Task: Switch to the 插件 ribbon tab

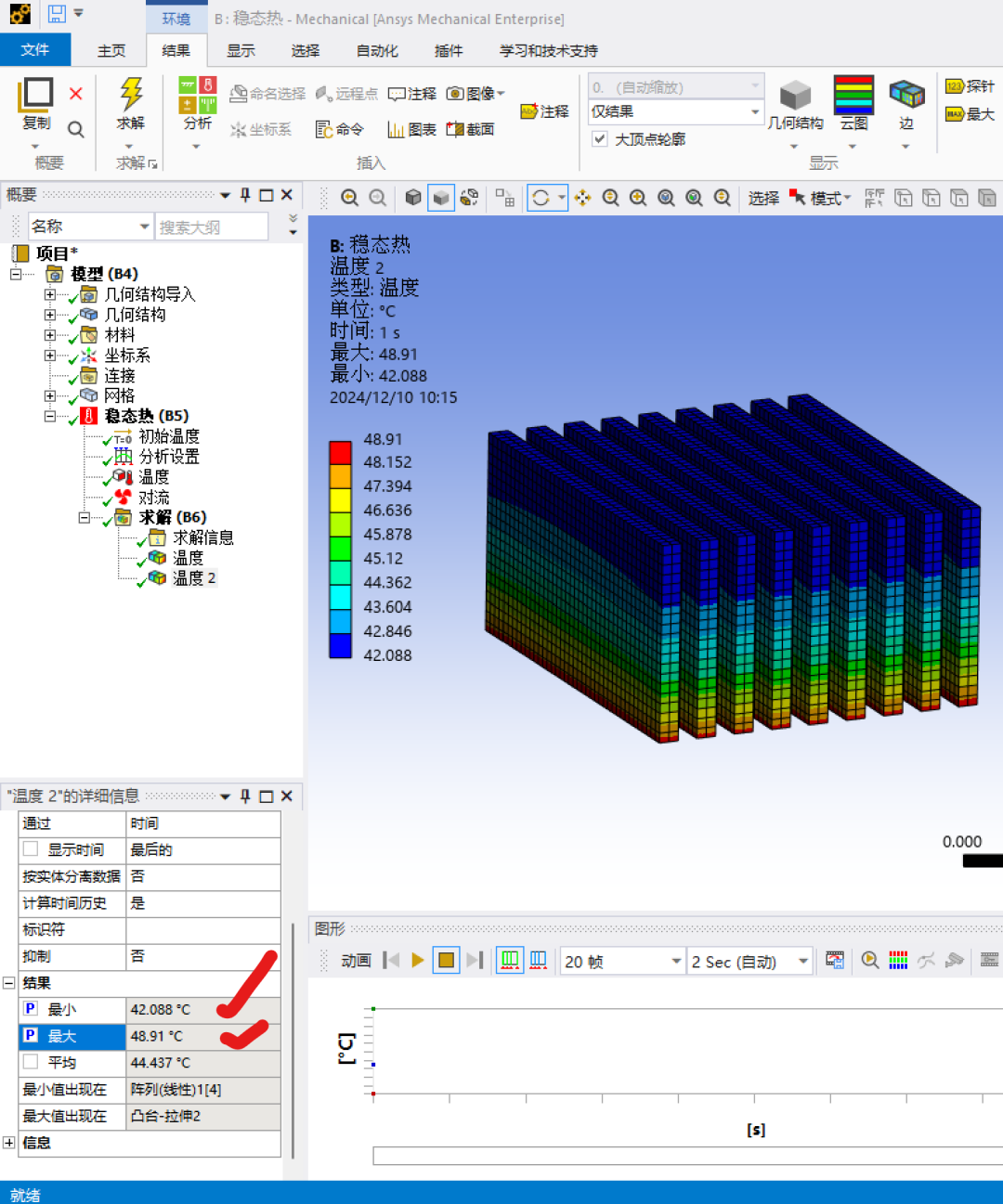Action: (x=449, y=51)
